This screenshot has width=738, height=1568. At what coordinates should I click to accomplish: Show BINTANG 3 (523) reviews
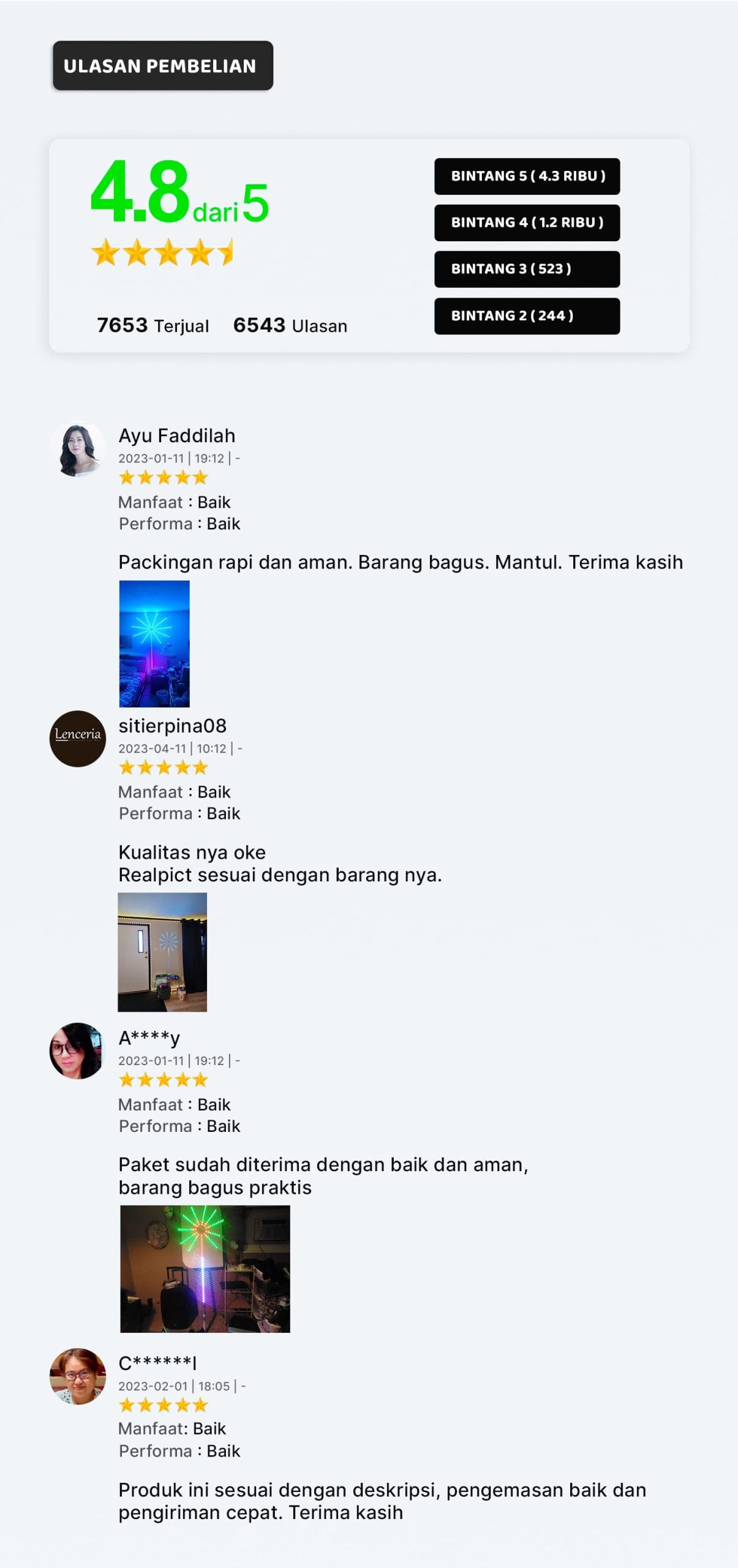pos(527,269)
